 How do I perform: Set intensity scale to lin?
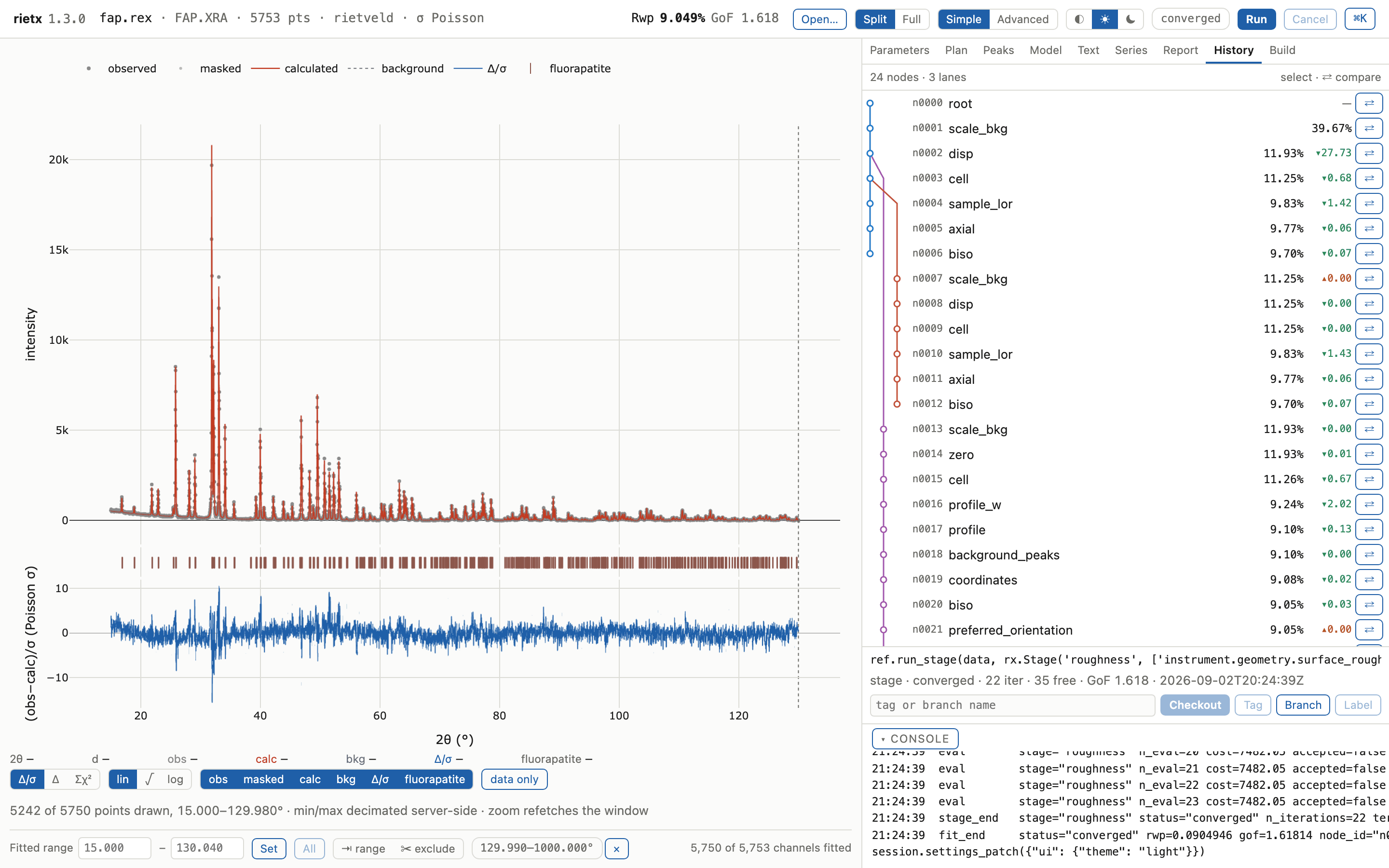(123, 779)
